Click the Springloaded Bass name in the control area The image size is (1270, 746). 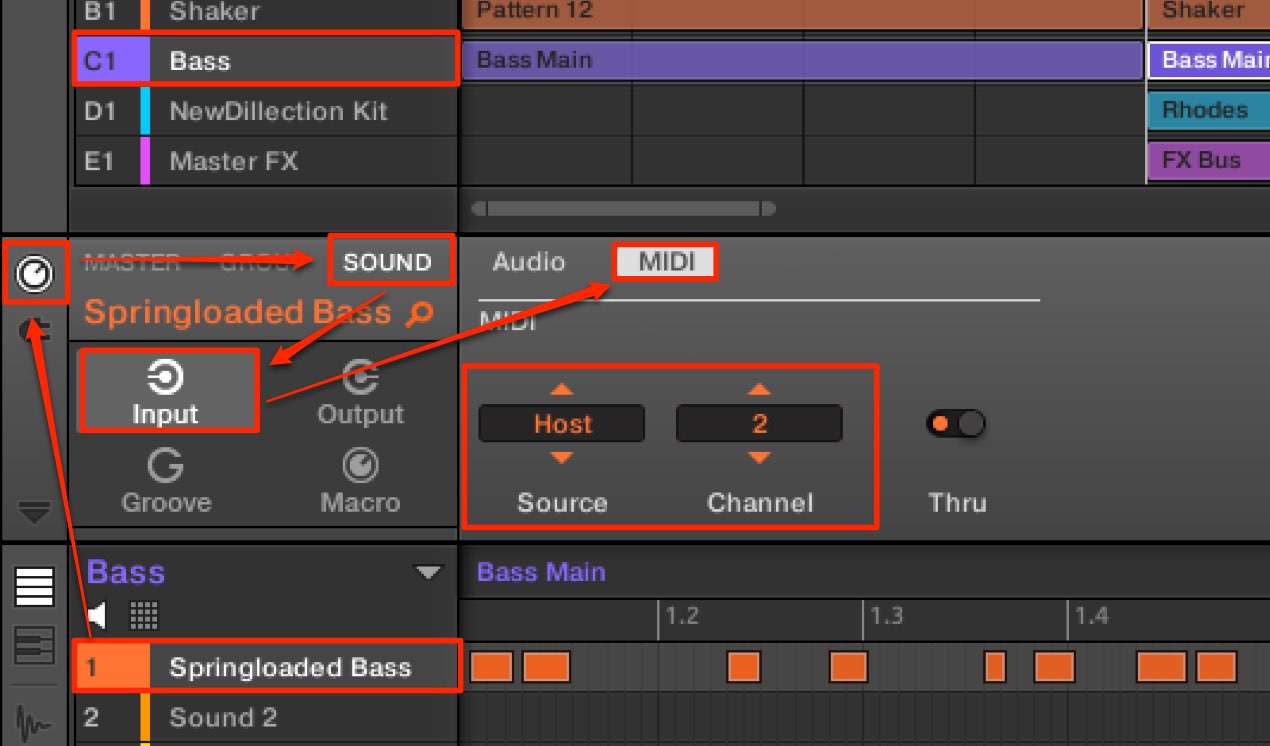click(238, 313)
